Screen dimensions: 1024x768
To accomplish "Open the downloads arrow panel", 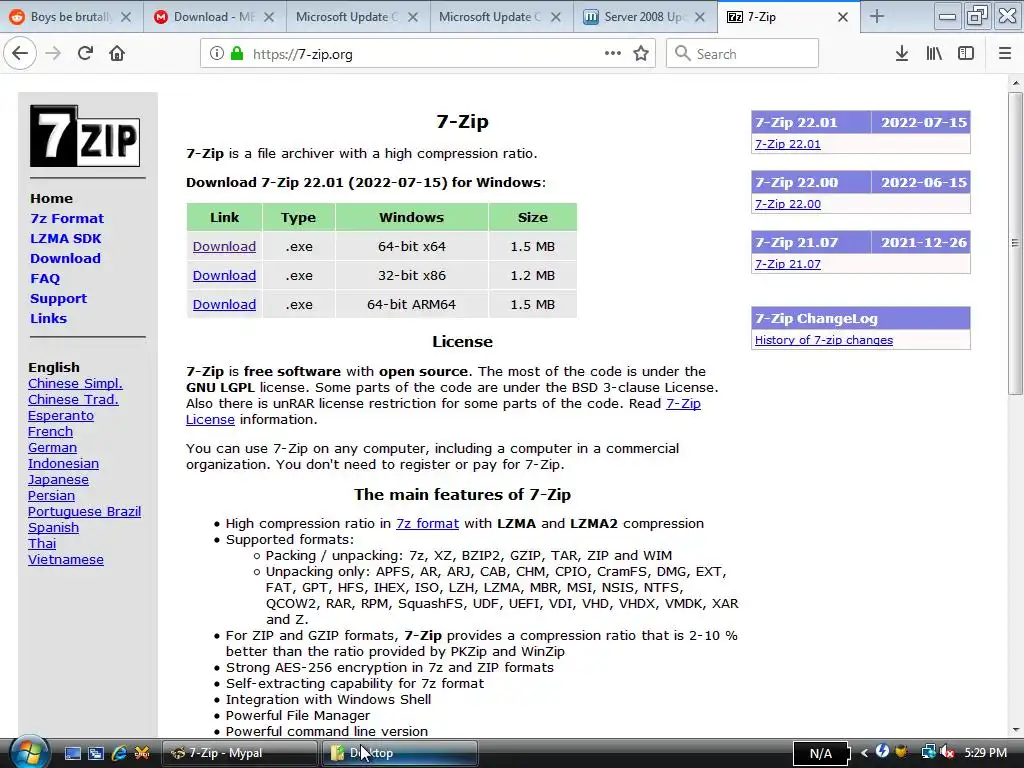I will [902, 54].
